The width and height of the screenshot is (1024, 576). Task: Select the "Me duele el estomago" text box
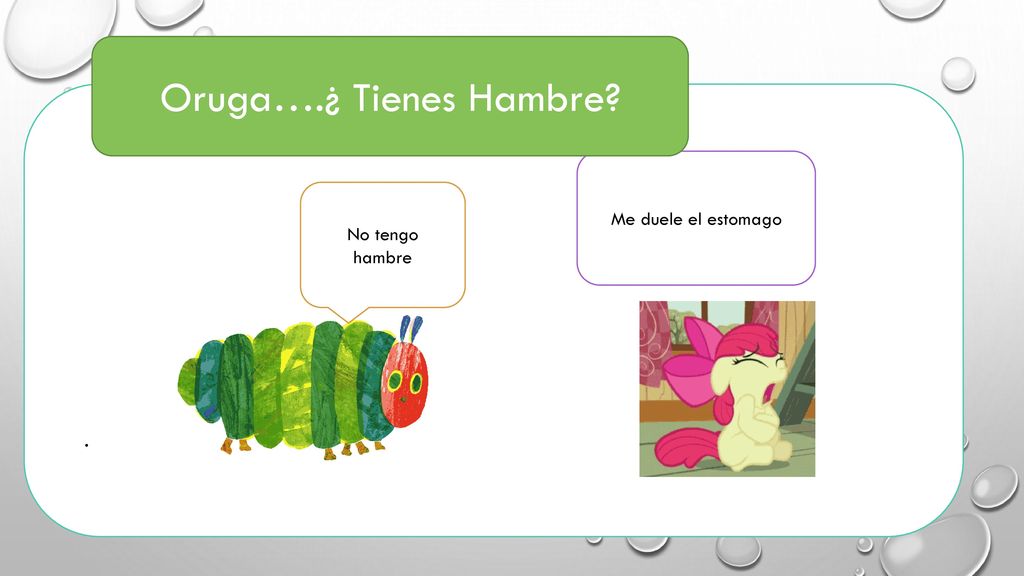click(696, 218)
